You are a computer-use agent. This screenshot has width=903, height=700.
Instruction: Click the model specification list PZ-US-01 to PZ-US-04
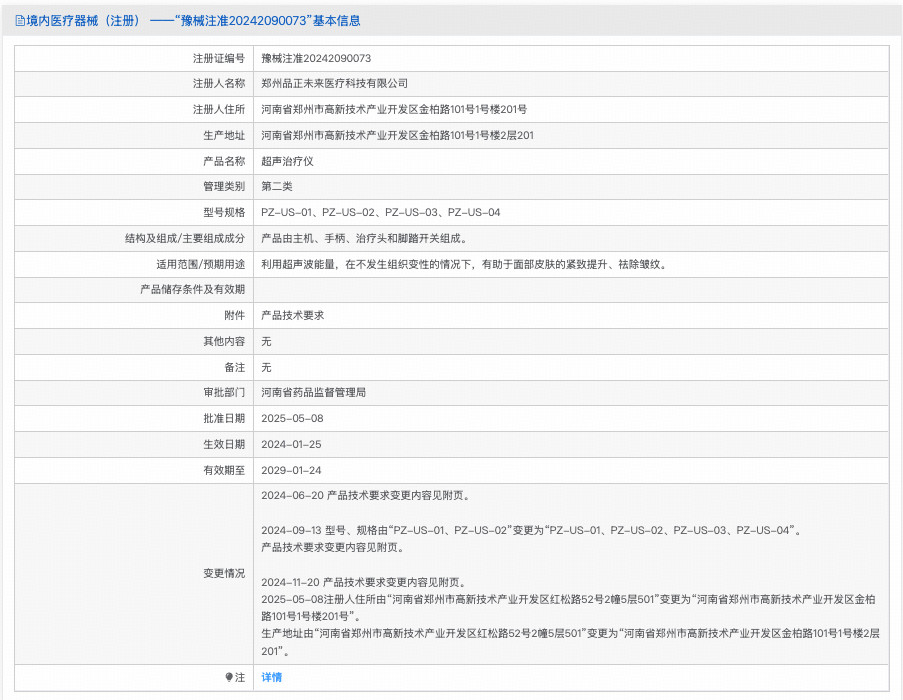click(x=380, y=212)
